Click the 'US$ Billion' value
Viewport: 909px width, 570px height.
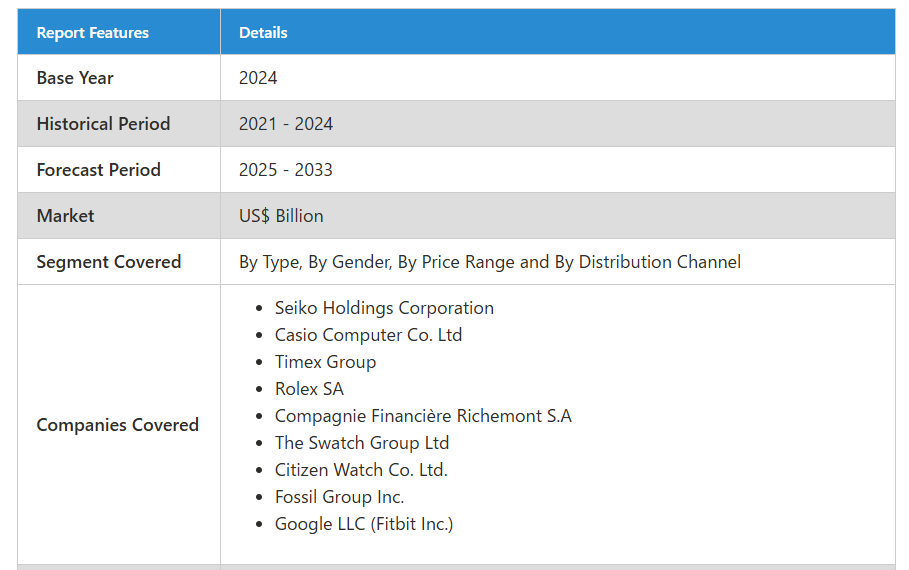tap(281, 216)
